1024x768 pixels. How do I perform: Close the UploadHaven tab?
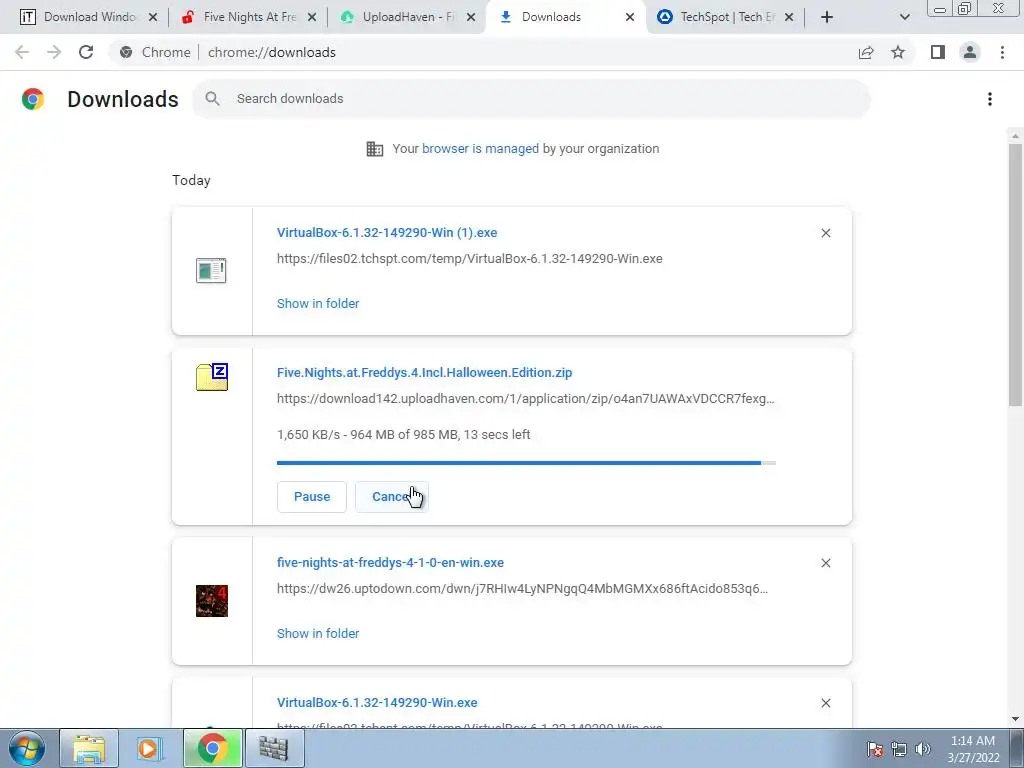(471, 17)
